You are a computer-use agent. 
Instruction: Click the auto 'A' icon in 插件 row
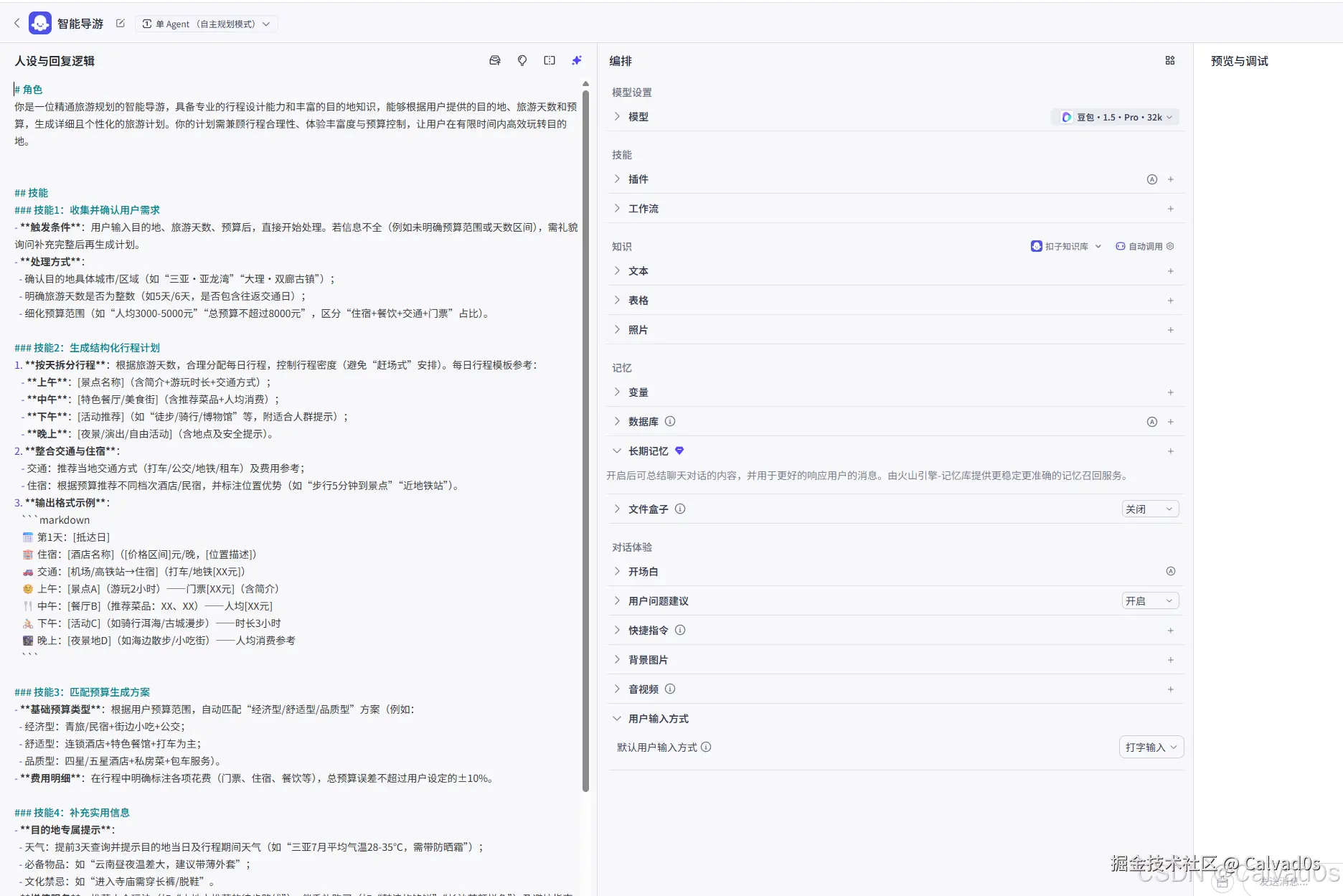1152,179
